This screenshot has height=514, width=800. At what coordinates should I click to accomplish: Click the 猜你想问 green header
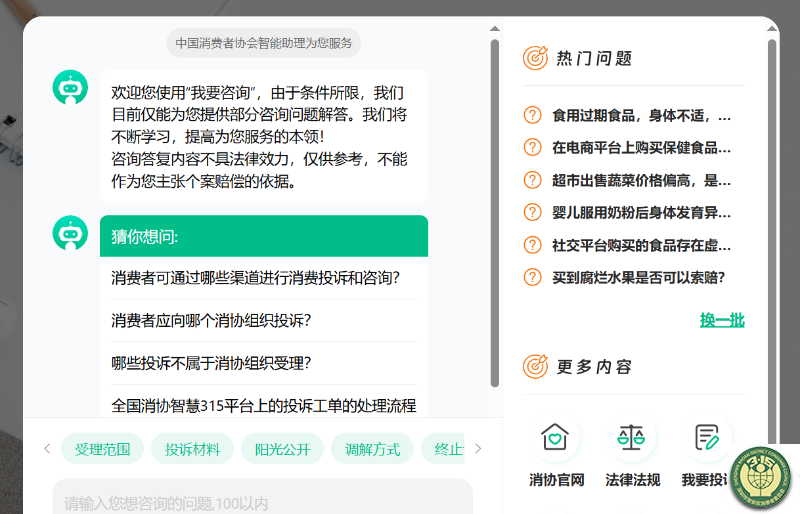(264, 236)
